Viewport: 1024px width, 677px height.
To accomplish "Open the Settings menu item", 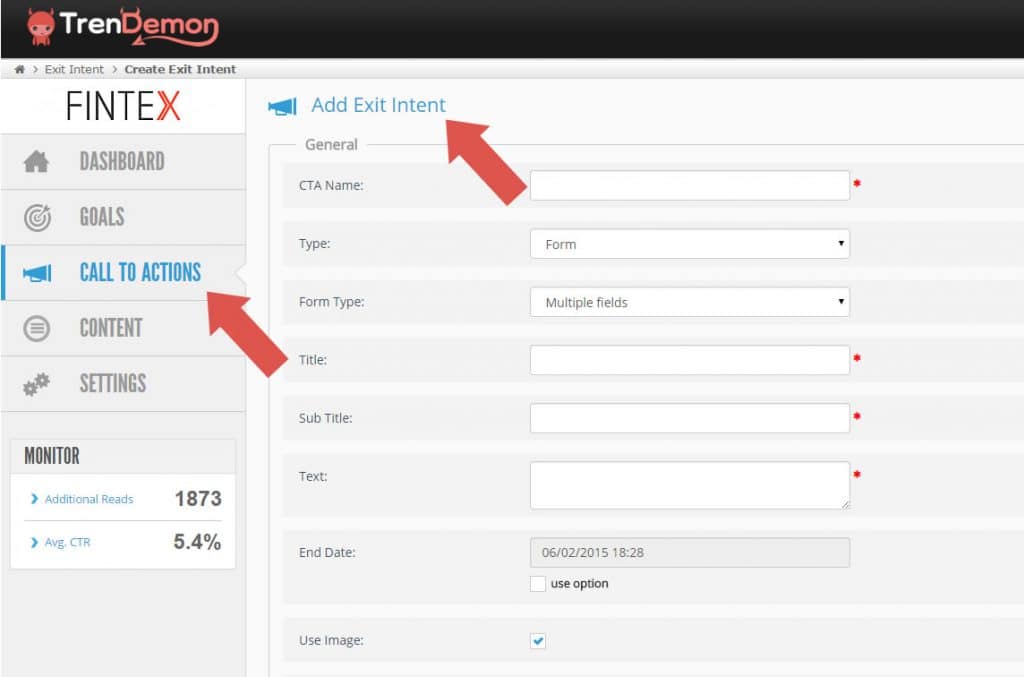I will tap(123, 384).
